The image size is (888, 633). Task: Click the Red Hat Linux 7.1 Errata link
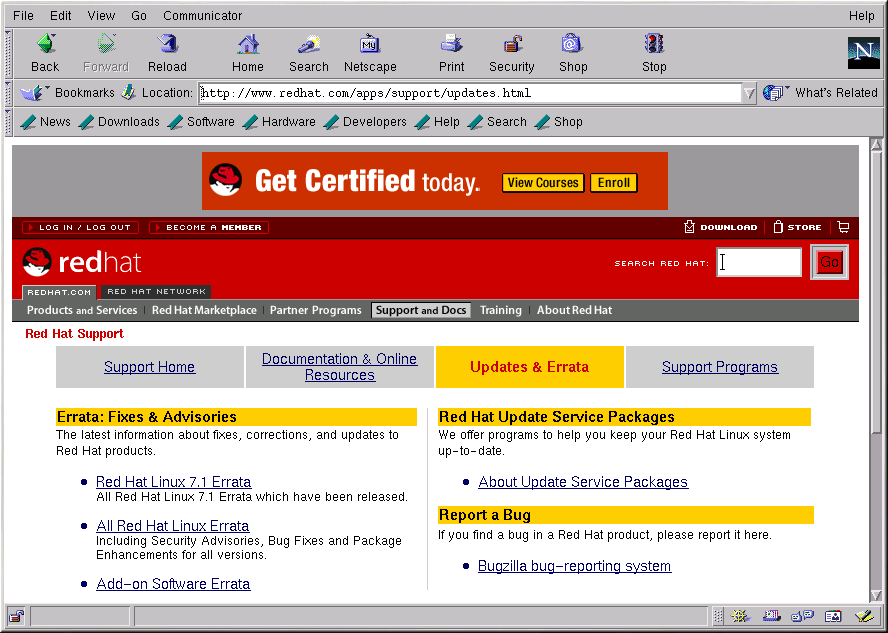coord(173,482)
